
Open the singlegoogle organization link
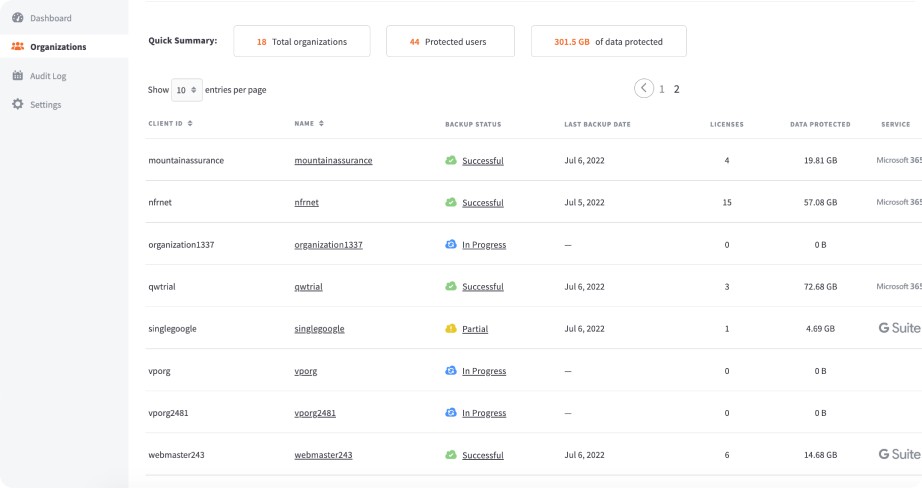click(319, 329)
